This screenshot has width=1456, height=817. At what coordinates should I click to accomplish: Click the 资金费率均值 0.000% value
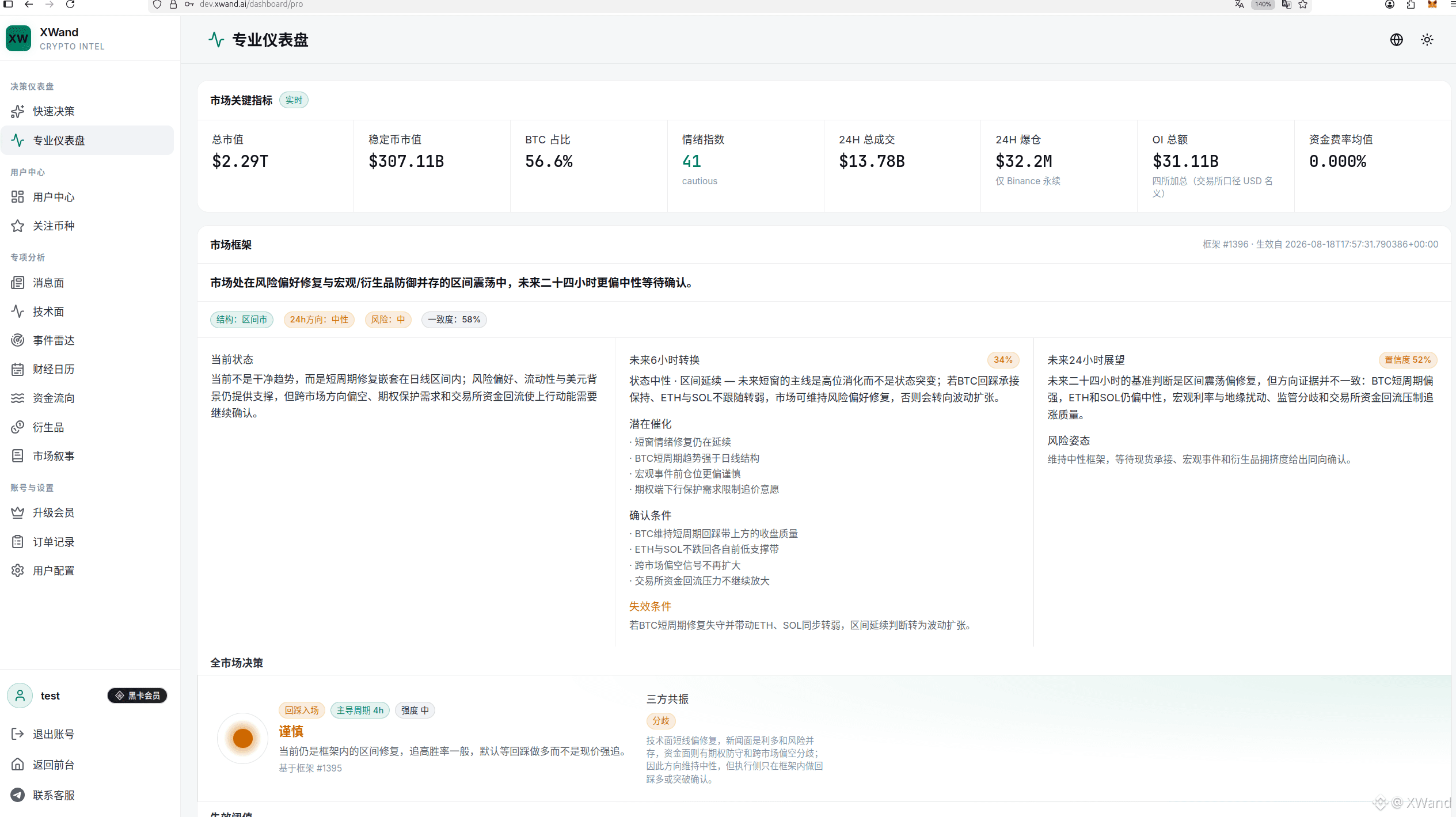tap(1337, 161)
